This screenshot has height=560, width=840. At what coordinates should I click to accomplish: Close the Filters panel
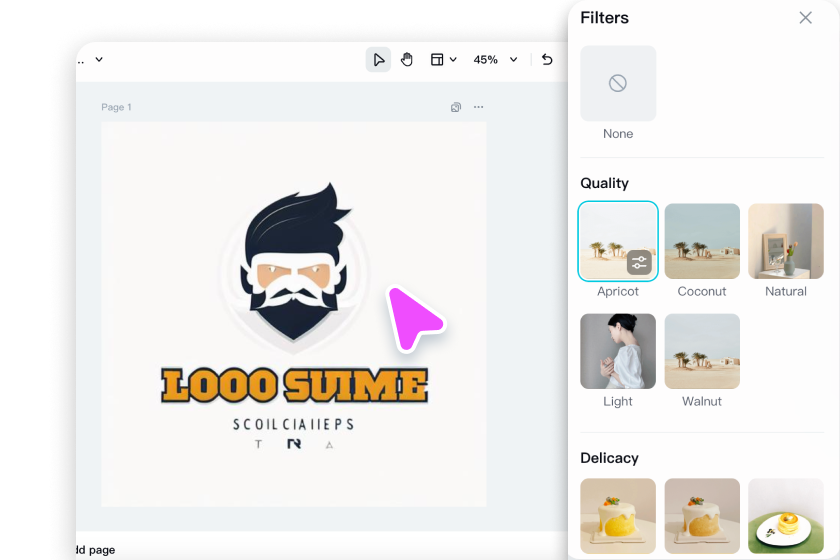coord(805,18)
